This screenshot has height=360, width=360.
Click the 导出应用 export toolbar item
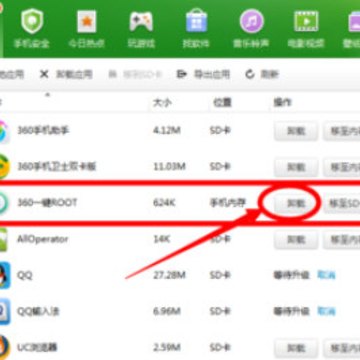coord(203,74)
